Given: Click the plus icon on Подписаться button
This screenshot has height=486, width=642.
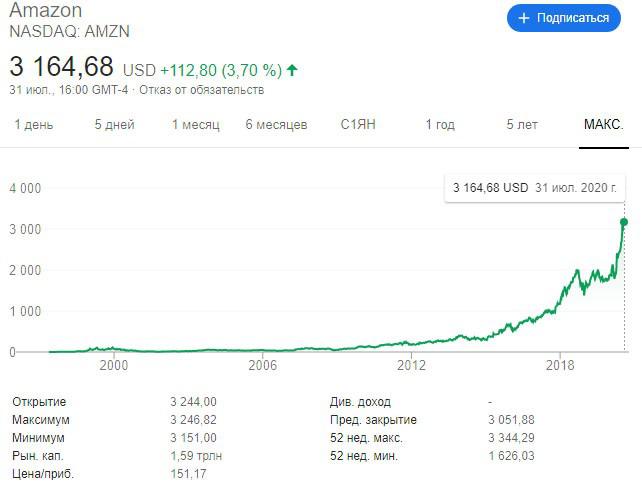Looking at the screenshot, I should coord(524,18).
